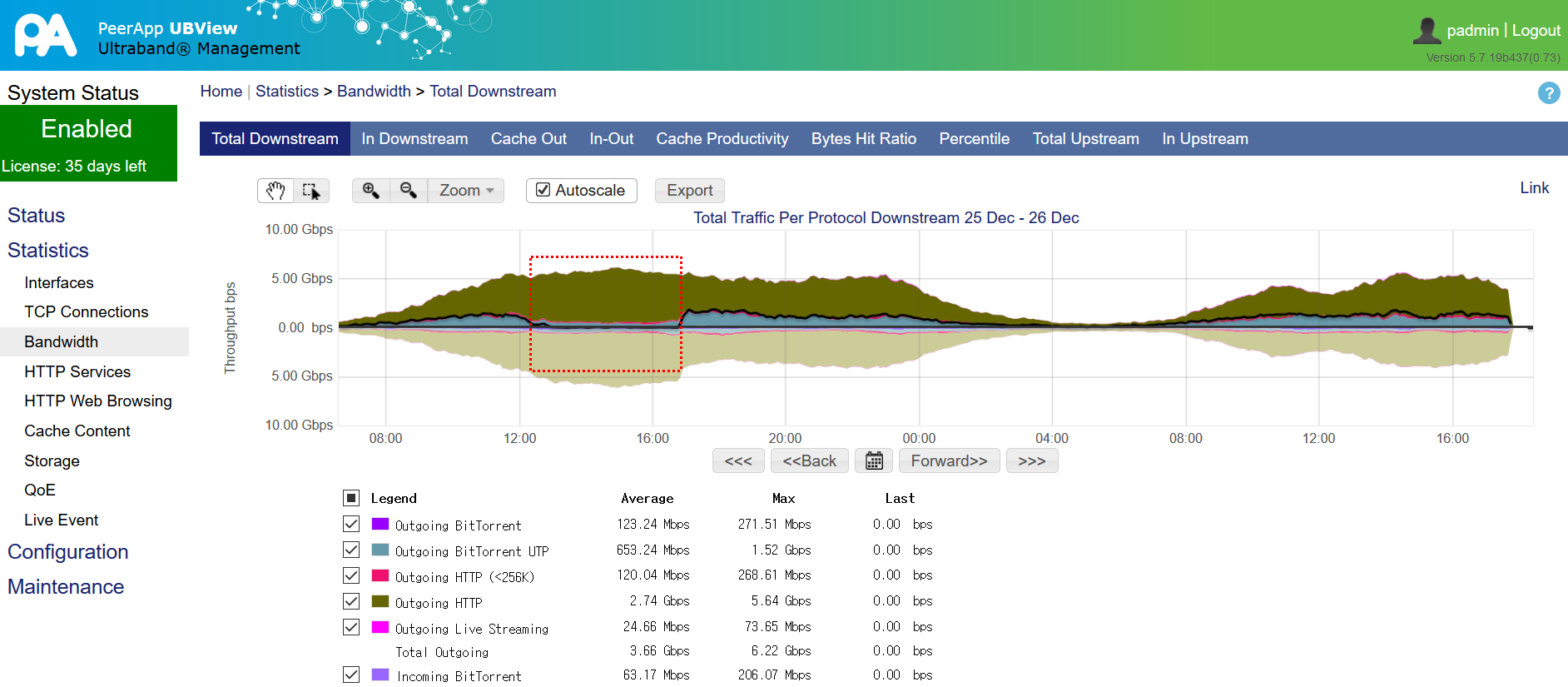Open Bandwidth breadcrumb link
The height and width of the screenshot is (687, 1568).
click(x=374, y=92)
